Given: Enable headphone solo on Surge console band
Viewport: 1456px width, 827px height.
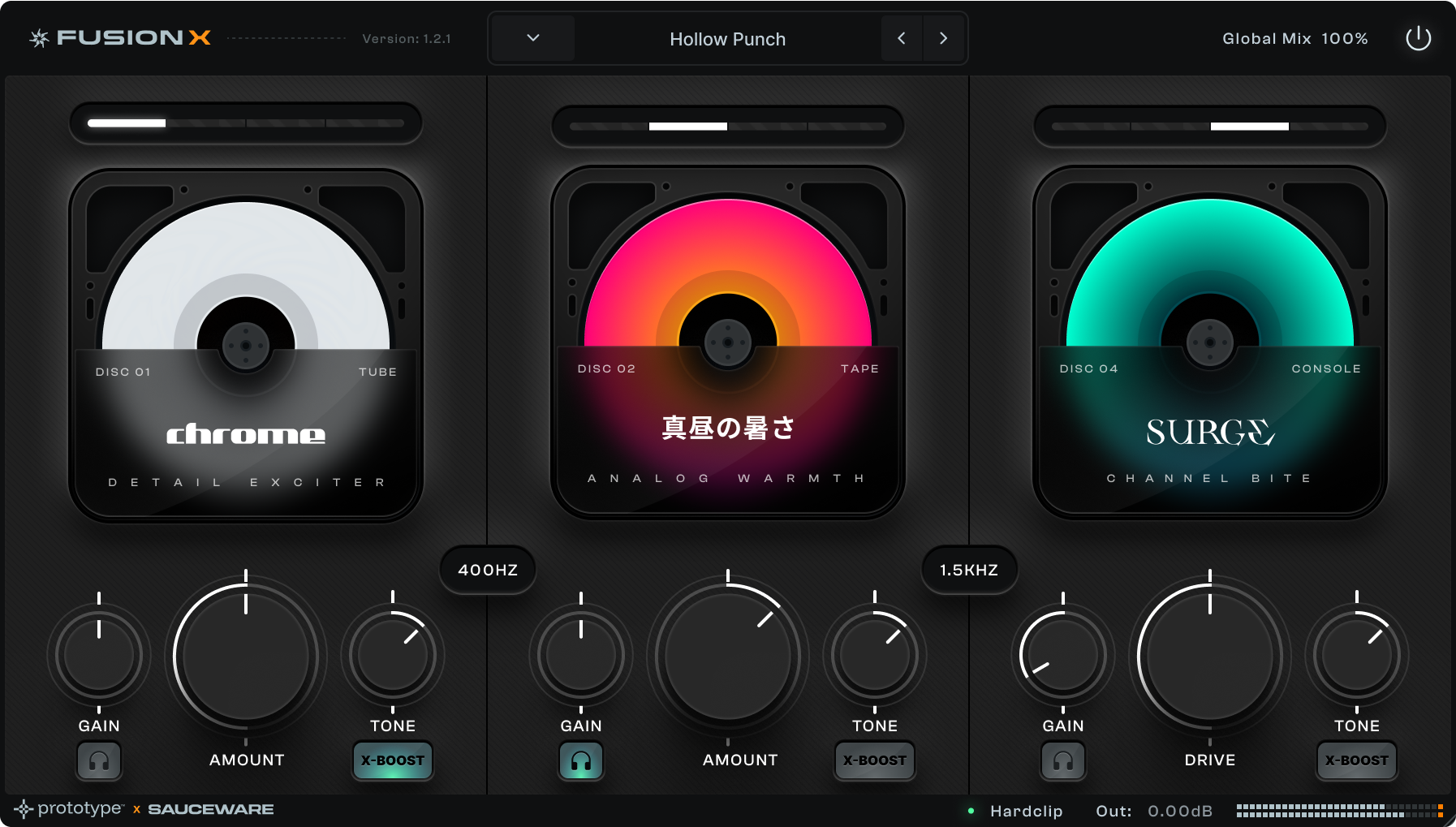Looking at the screenshot, I should [x=1063, y=761].
